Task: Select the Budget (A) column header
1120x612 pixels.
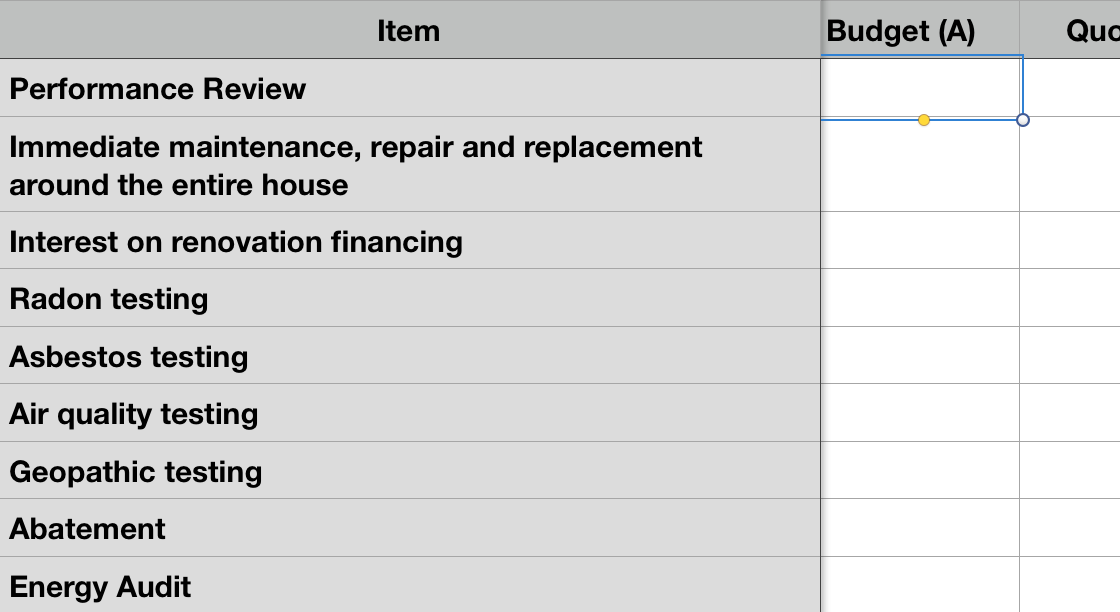Action: point(900,31)
